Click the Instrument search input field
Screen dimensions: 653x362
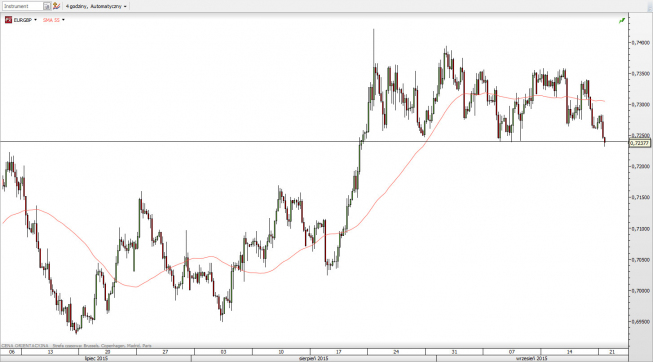(22, 6)
